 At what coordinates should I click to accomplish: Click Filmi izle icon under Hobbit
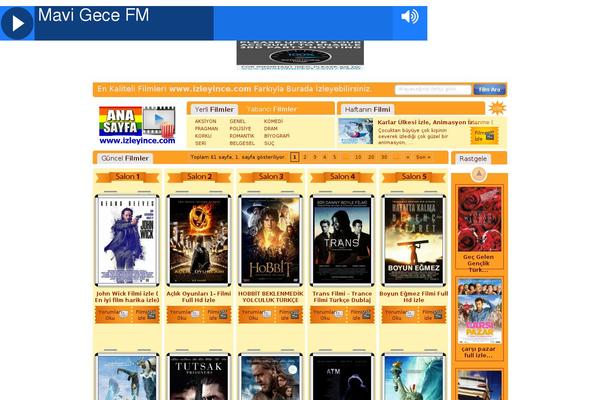click(x=289, y=315)
